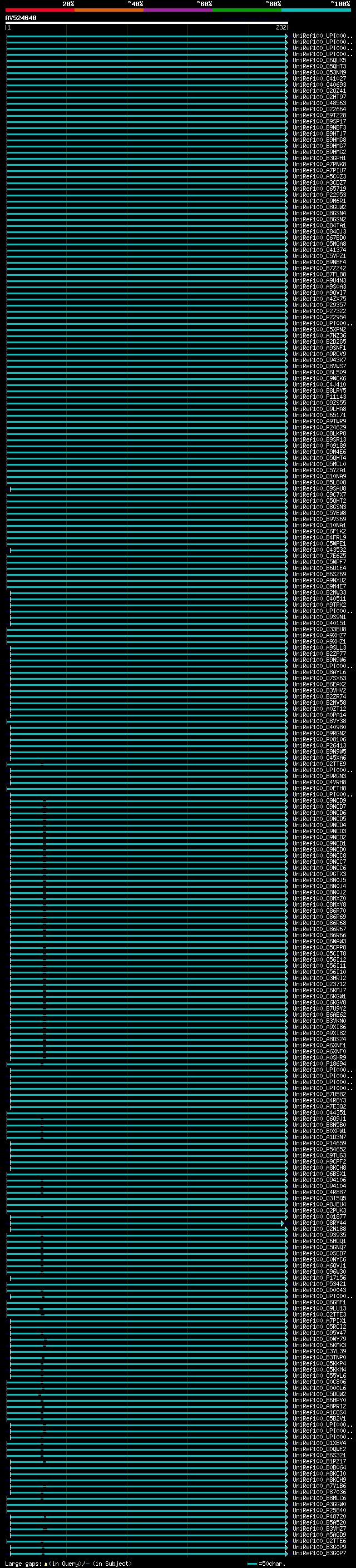Click the white query sequence bar
The image size is (356, 1568).
pos(147,22)
